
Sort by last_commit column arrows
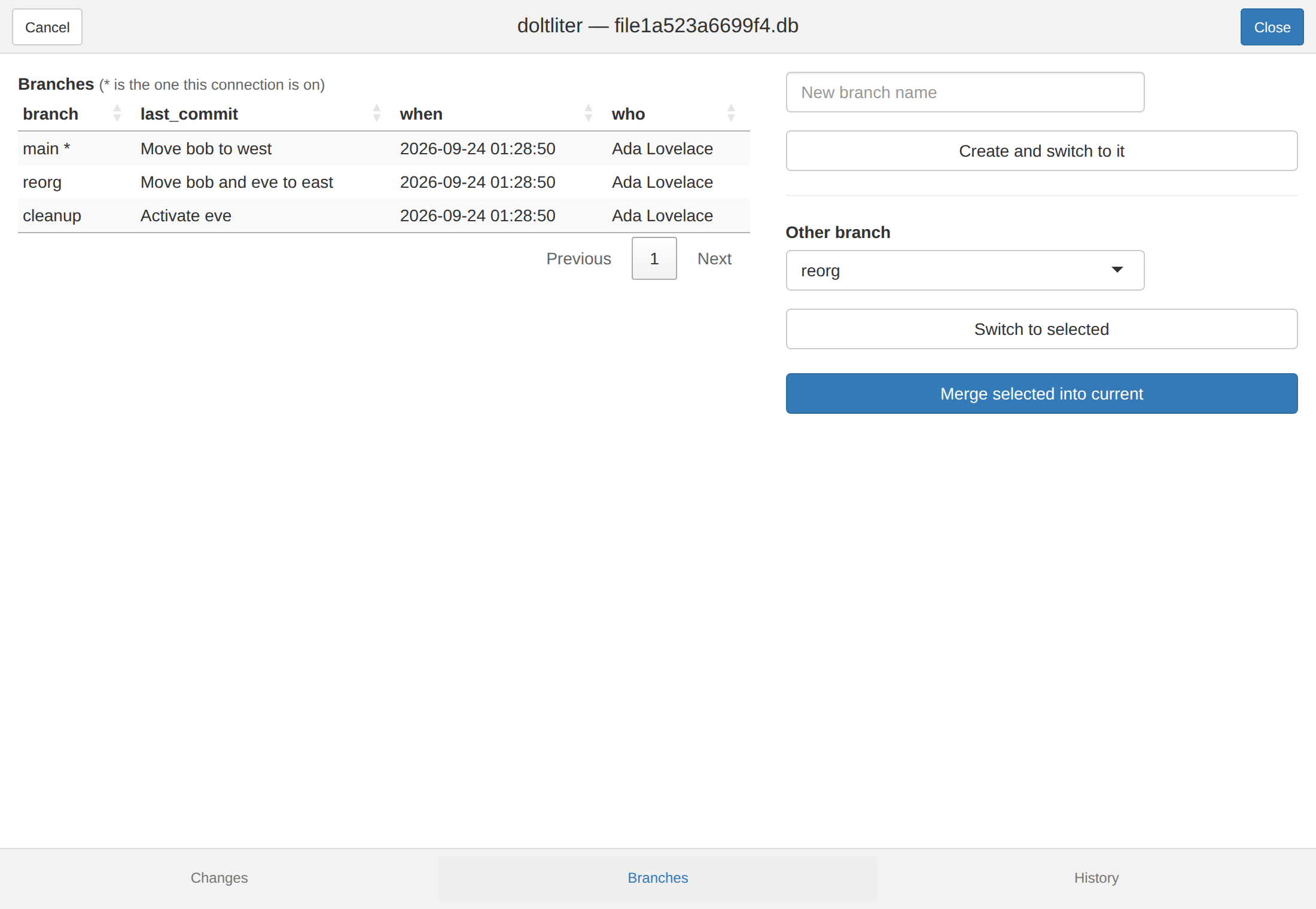click(377, 113)
